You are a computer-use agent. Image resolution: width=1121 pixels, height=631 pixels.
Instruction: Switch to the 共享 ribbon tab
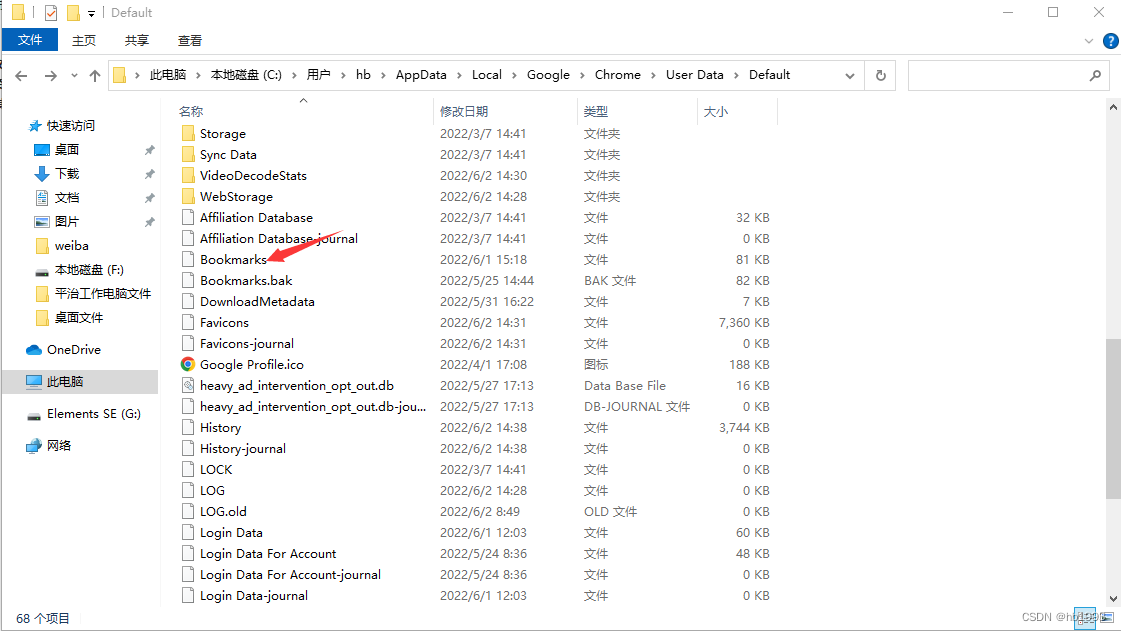point(137,41)
